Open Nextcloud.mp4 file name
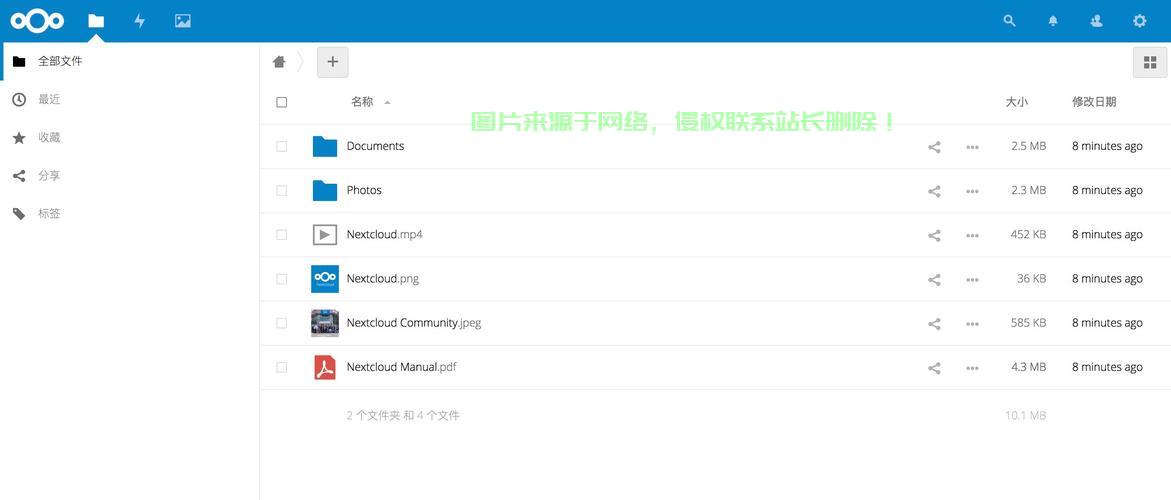Viewport: 1171px width, 500px height. tap(385, 234)
